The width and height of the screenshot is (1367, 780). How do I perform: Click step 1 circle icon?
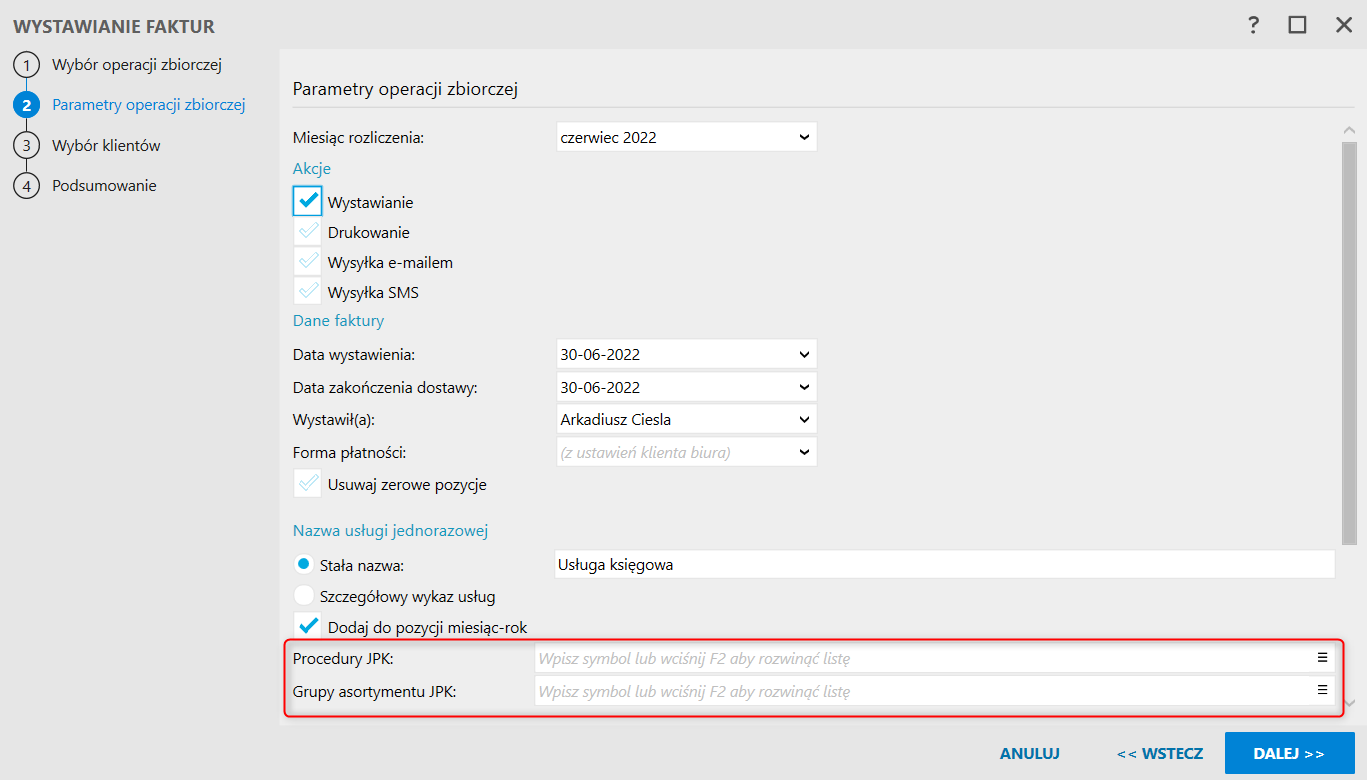pos(27,65)
